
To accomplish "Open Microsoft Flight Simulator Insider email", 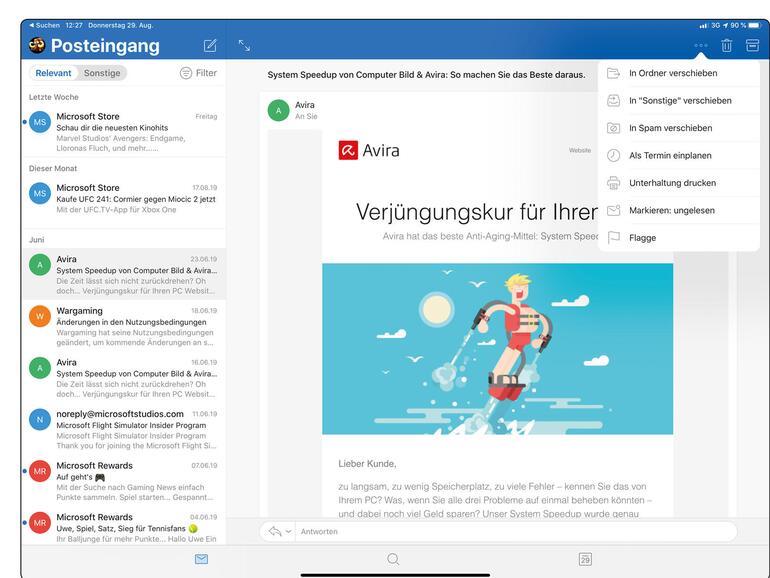I will (124, 429).
